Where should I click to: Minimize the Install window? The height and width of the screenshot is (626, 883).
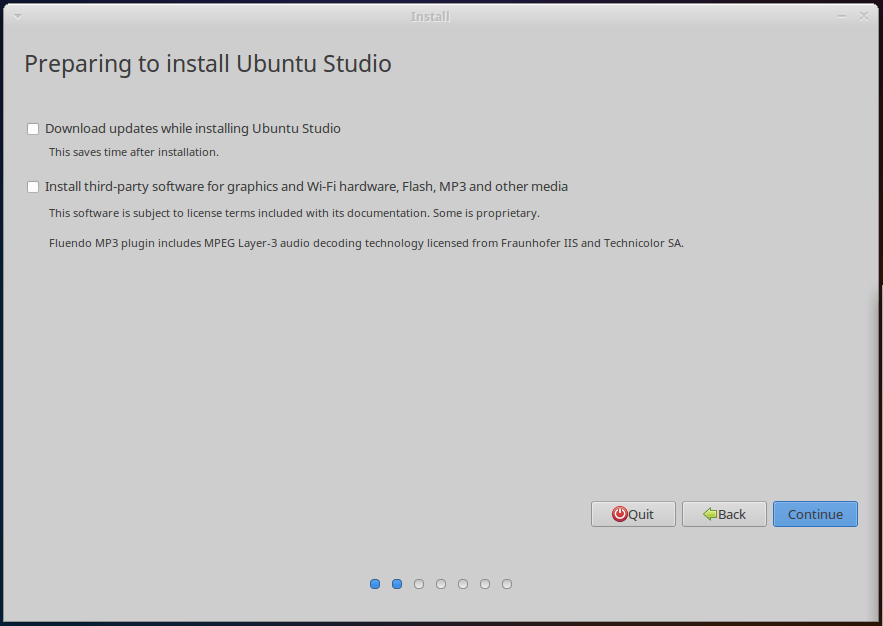[842, 16]
